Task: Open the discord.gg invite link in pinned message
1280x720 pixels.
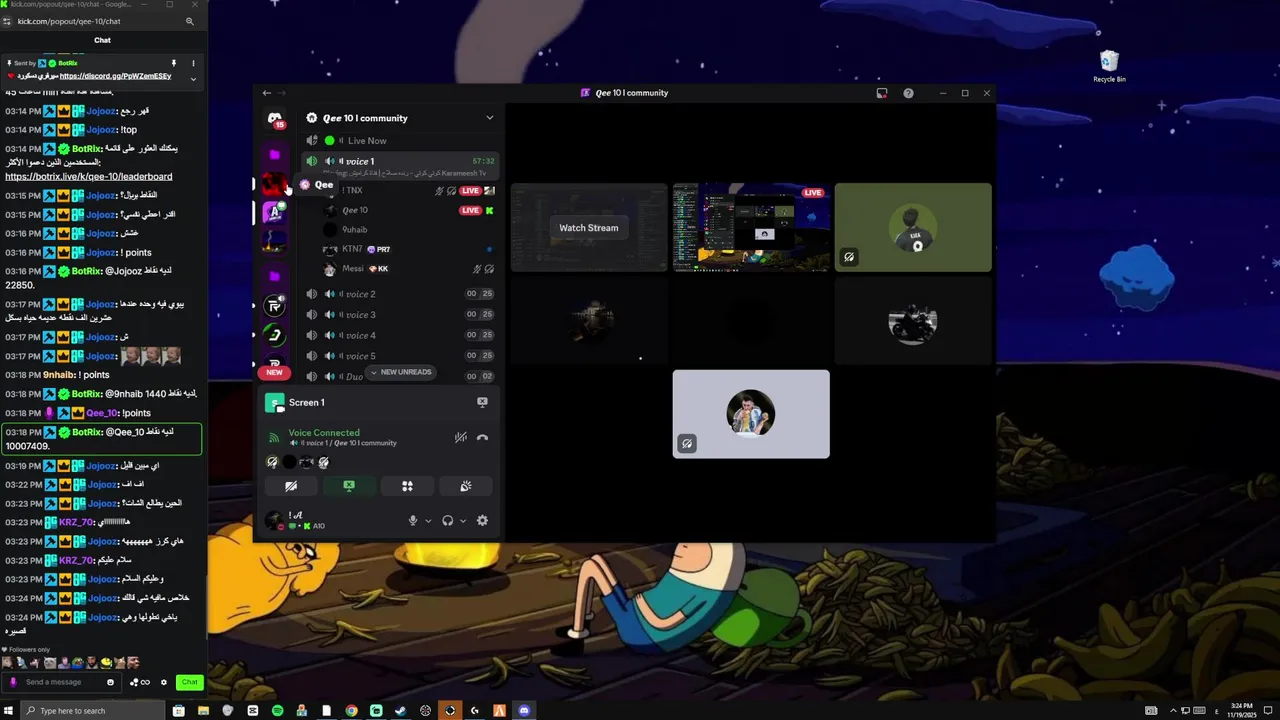Action: pyautogui.click(x=115, y=76)
